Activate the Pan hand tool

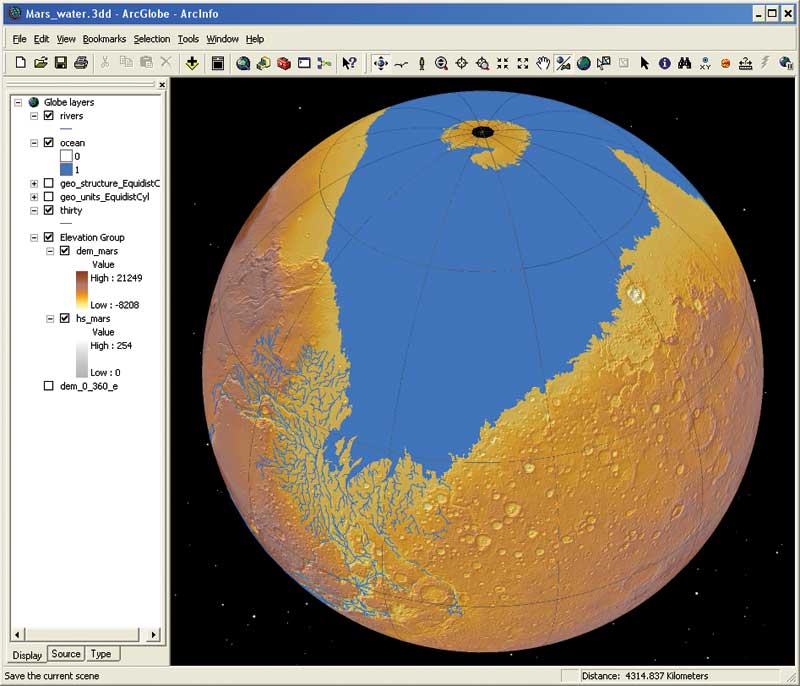click(x=543, y=63)
